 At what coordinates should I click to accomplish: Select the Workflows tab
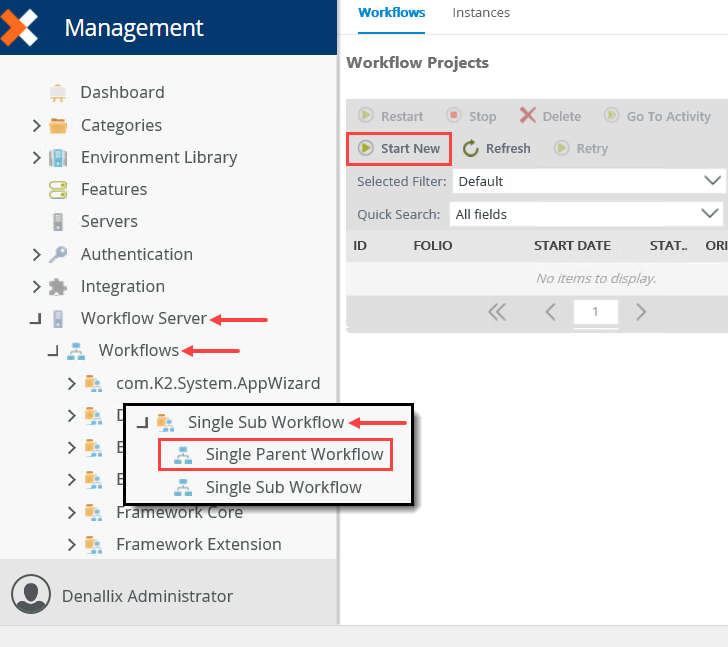pyautogui.click(x=391, y=13)
